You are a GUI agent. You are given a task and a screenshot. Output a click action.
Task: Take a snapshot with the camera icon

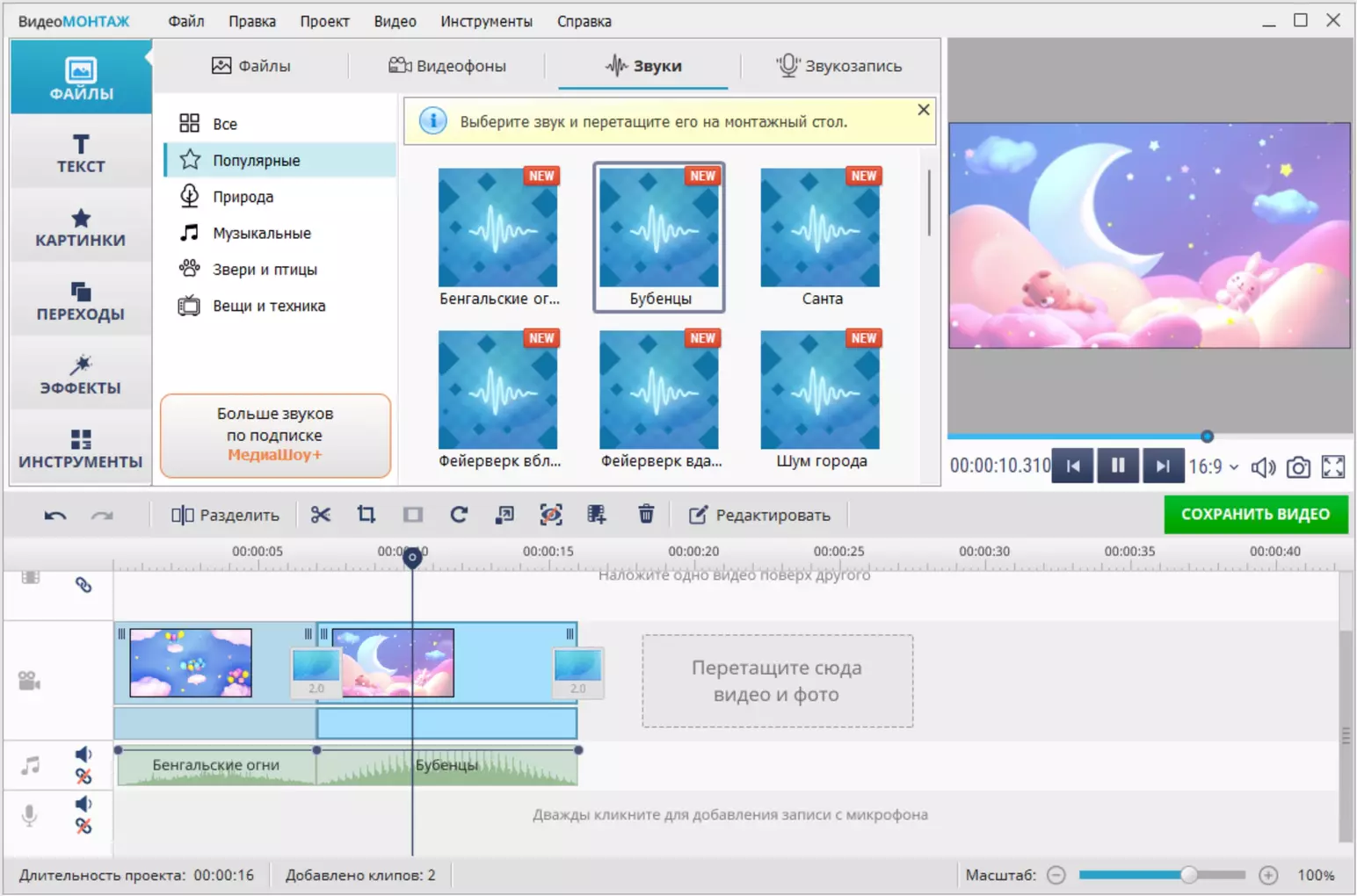click(1298, 467)
